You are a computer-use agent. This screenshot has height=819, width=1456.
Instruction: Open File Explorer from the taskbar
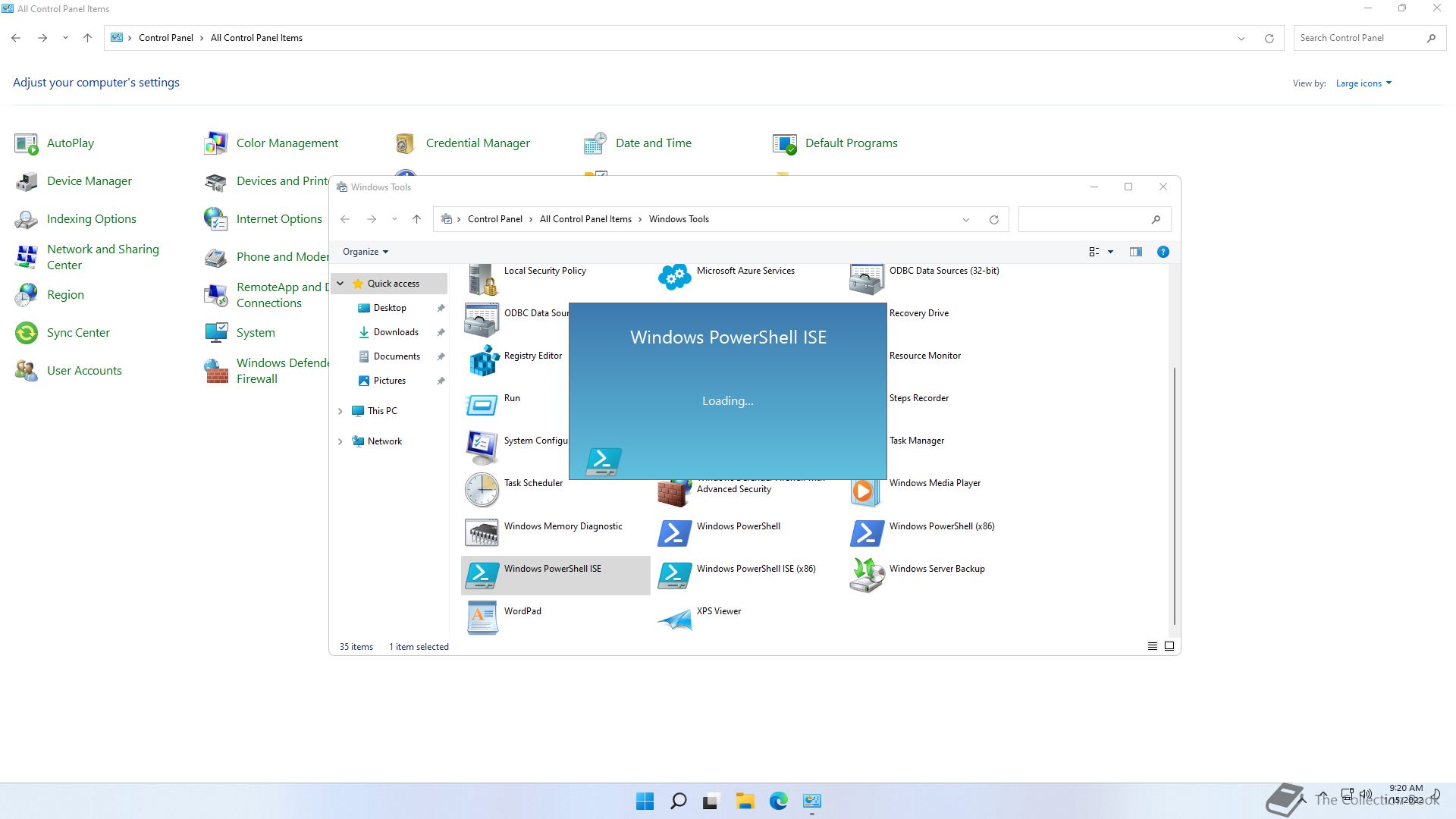745,801
